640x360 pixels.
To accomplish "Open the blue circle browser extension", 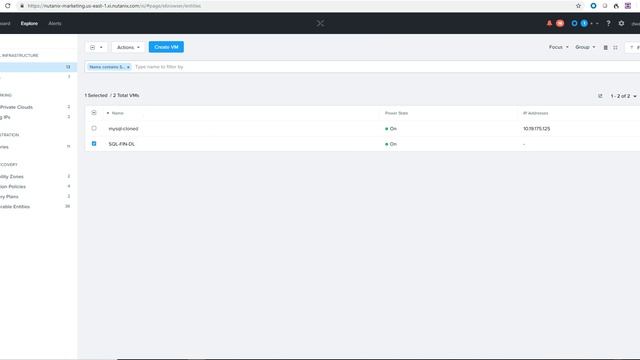I will (x=593, y=6).
